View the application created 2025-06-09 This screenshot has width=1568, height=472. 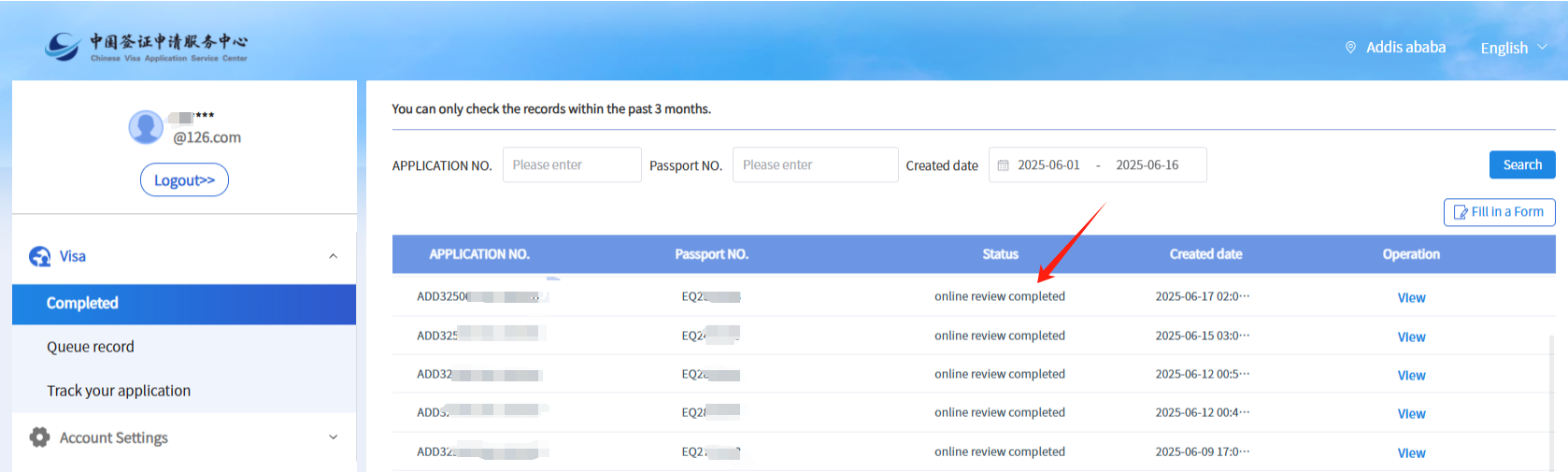click(1411, 453)
